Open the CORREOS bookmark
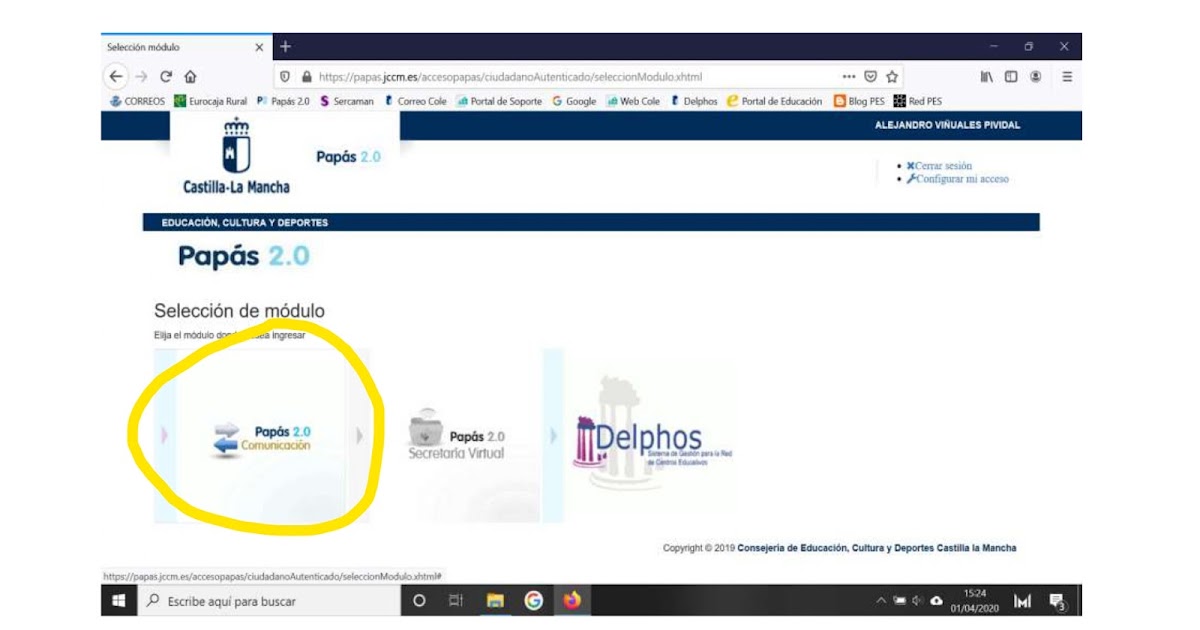Image resolution: width=1200 pixels, height=630 pixels. click(137, 101)
